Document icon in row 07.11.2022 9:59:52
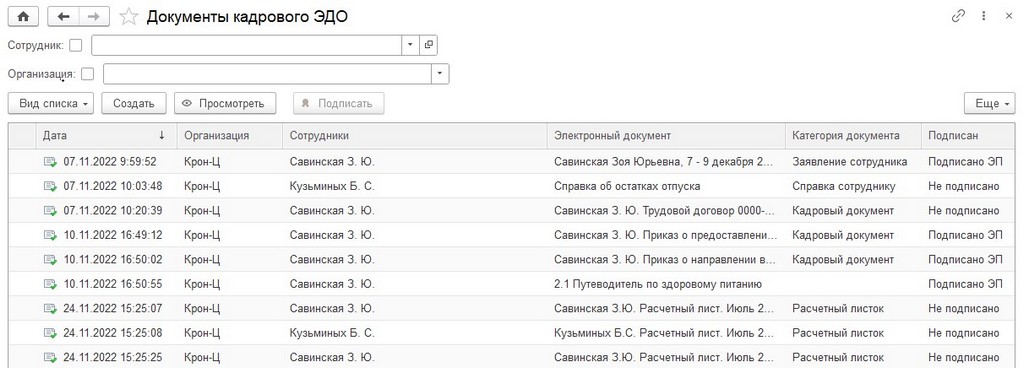This screenshot has width=1024, height=368. pos(50,162)
